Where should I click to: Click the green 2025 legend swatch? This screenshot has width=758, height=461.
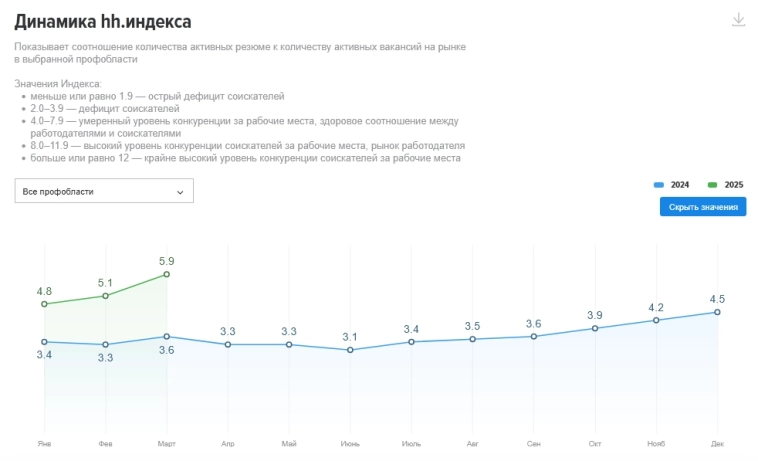pos(713,185)
